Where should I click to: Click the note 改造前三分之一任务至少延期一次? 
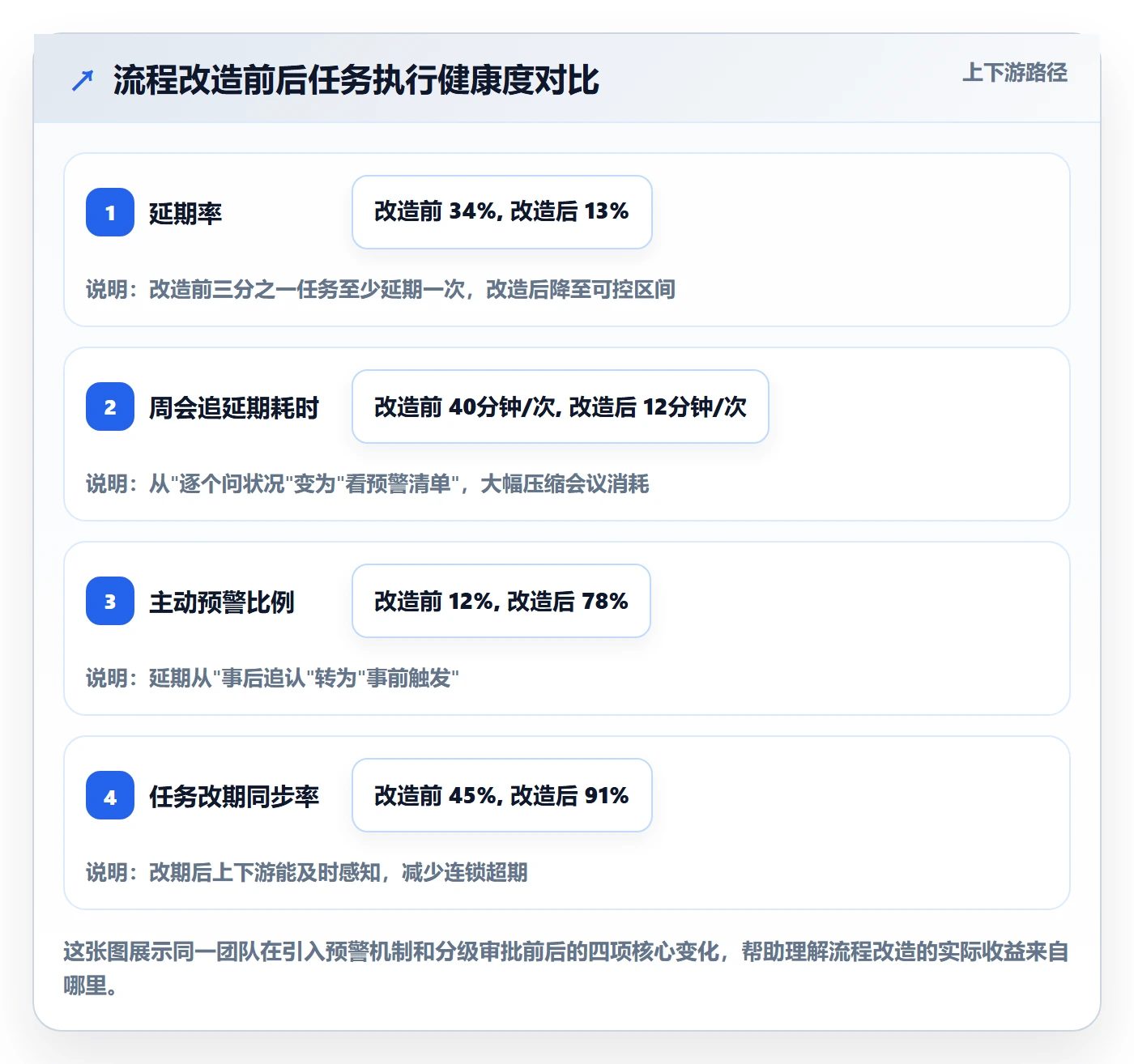click(381, 289)
